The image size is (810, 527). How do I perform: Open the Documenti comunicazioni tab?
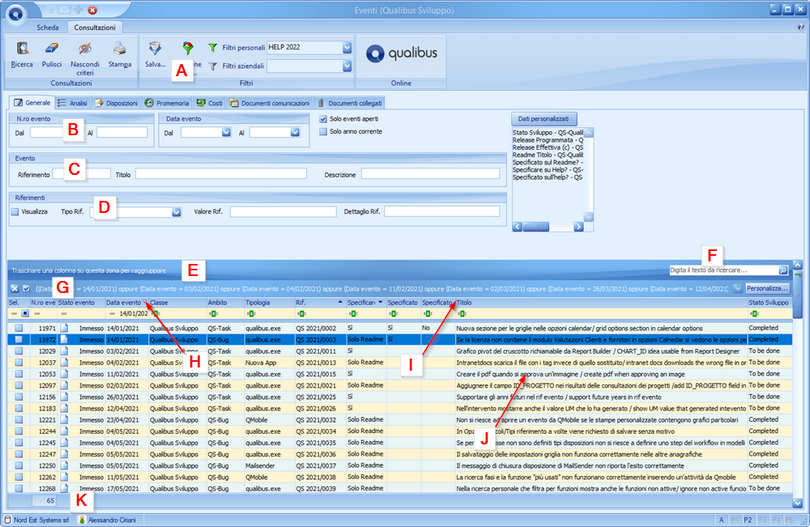pyautogui.click(x=270, y=103)
